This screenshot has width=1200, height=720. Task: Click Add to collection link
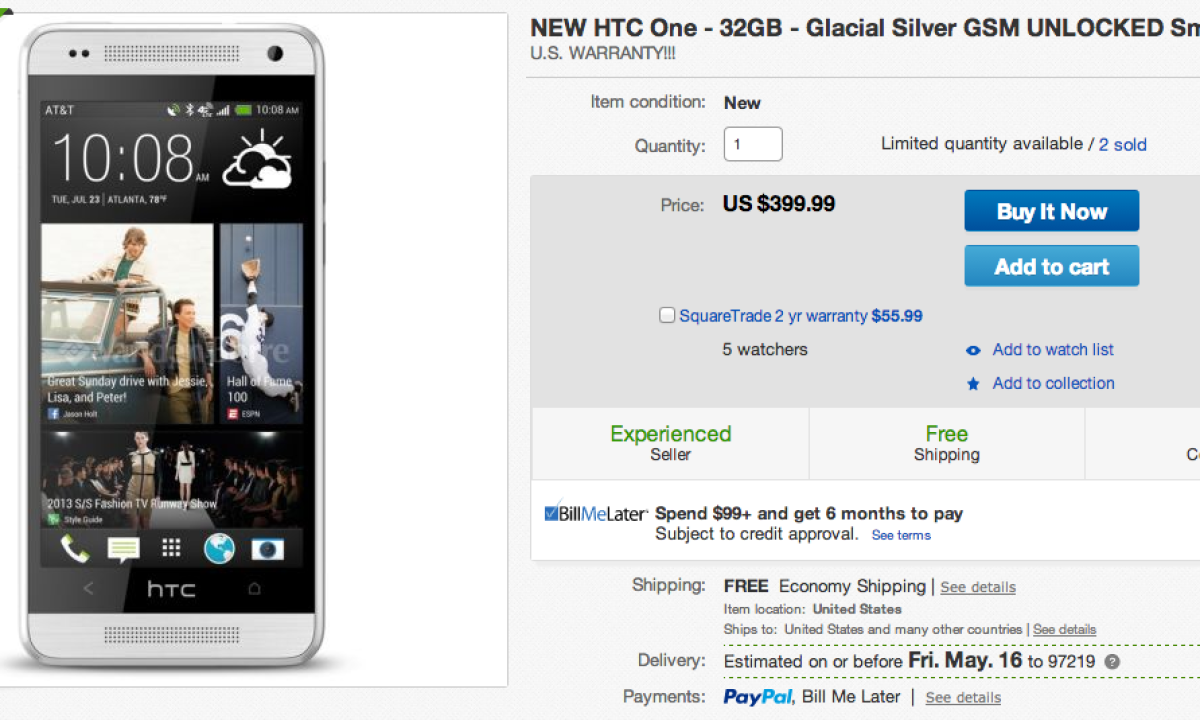pos(1053,384)
